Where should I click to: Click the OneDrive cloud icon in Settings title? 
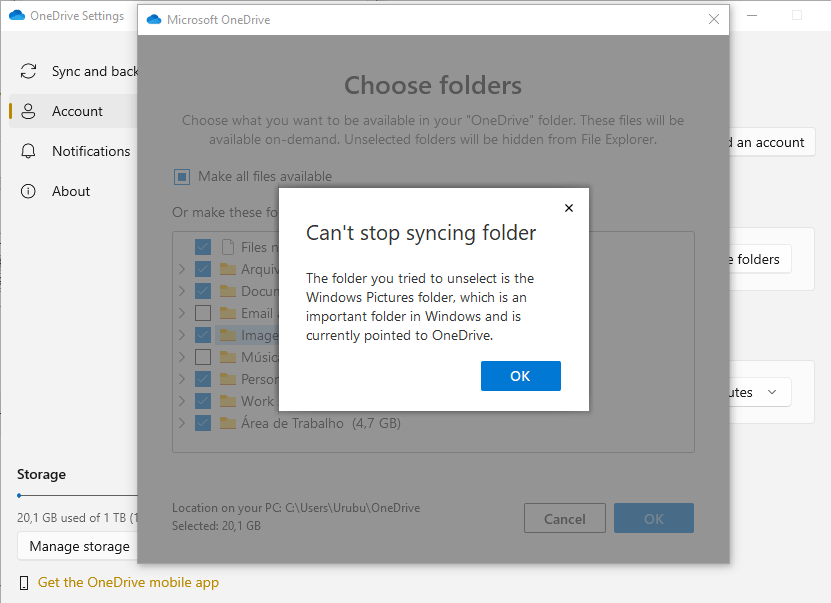pyautogui.click(x=17, y=15)
